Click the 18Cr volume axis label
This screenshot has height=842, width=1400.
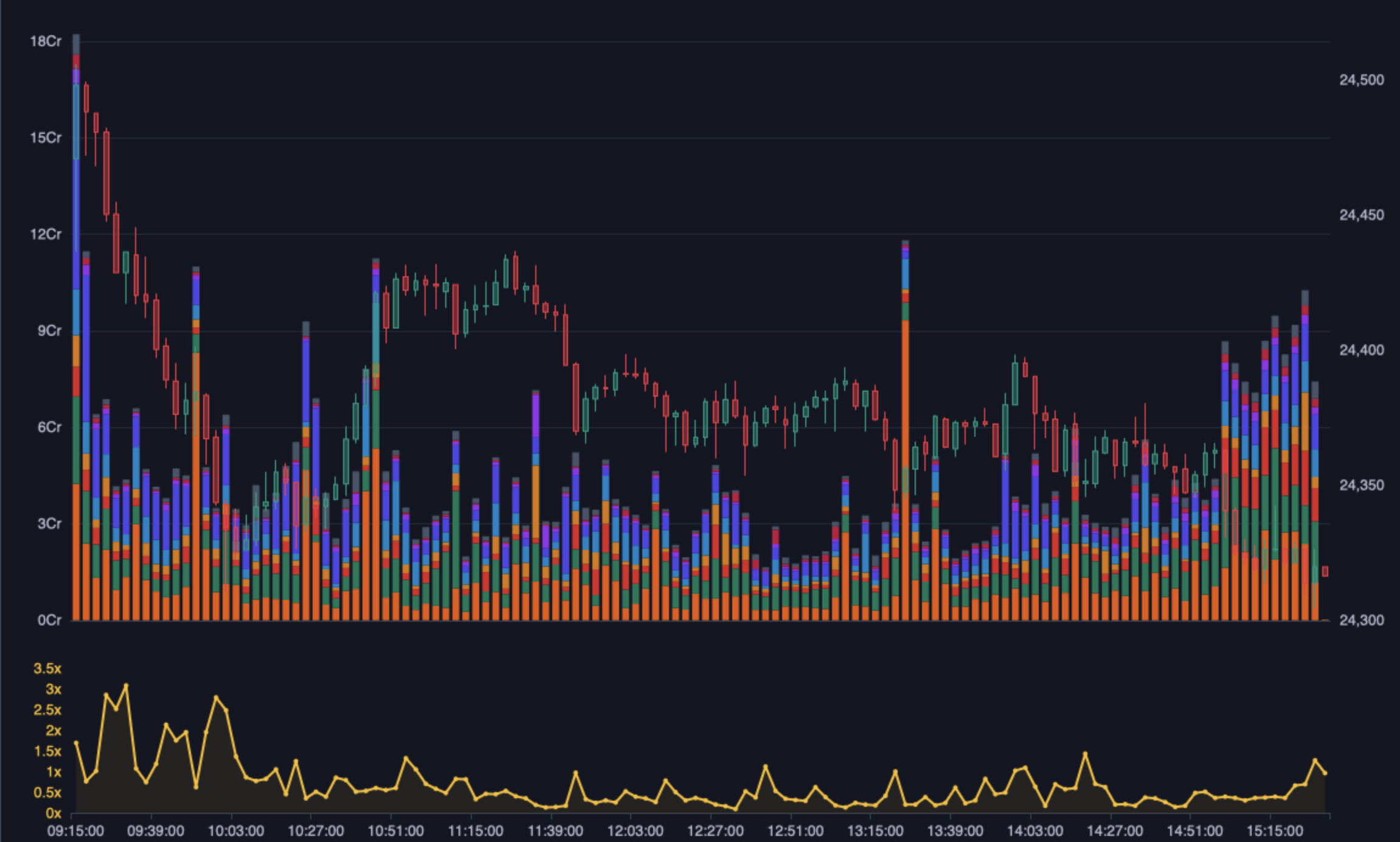46,41
